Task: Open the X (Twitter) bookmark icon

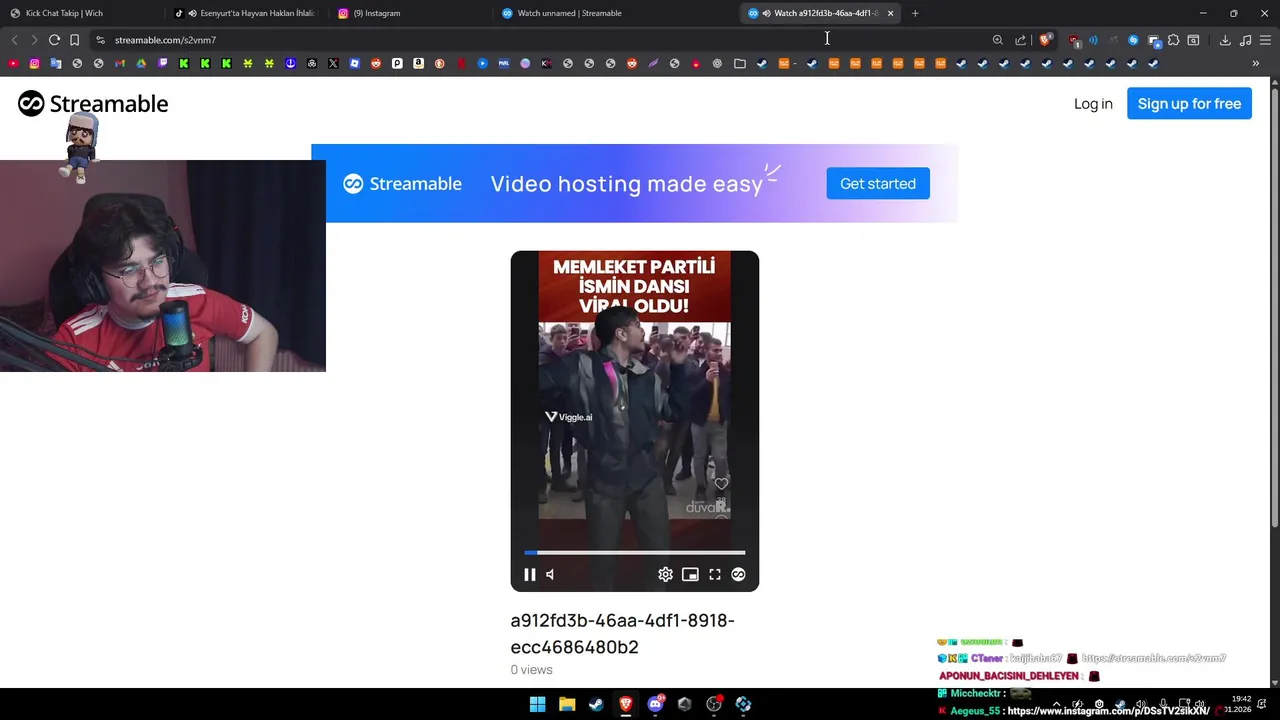Action: [333, 63]
